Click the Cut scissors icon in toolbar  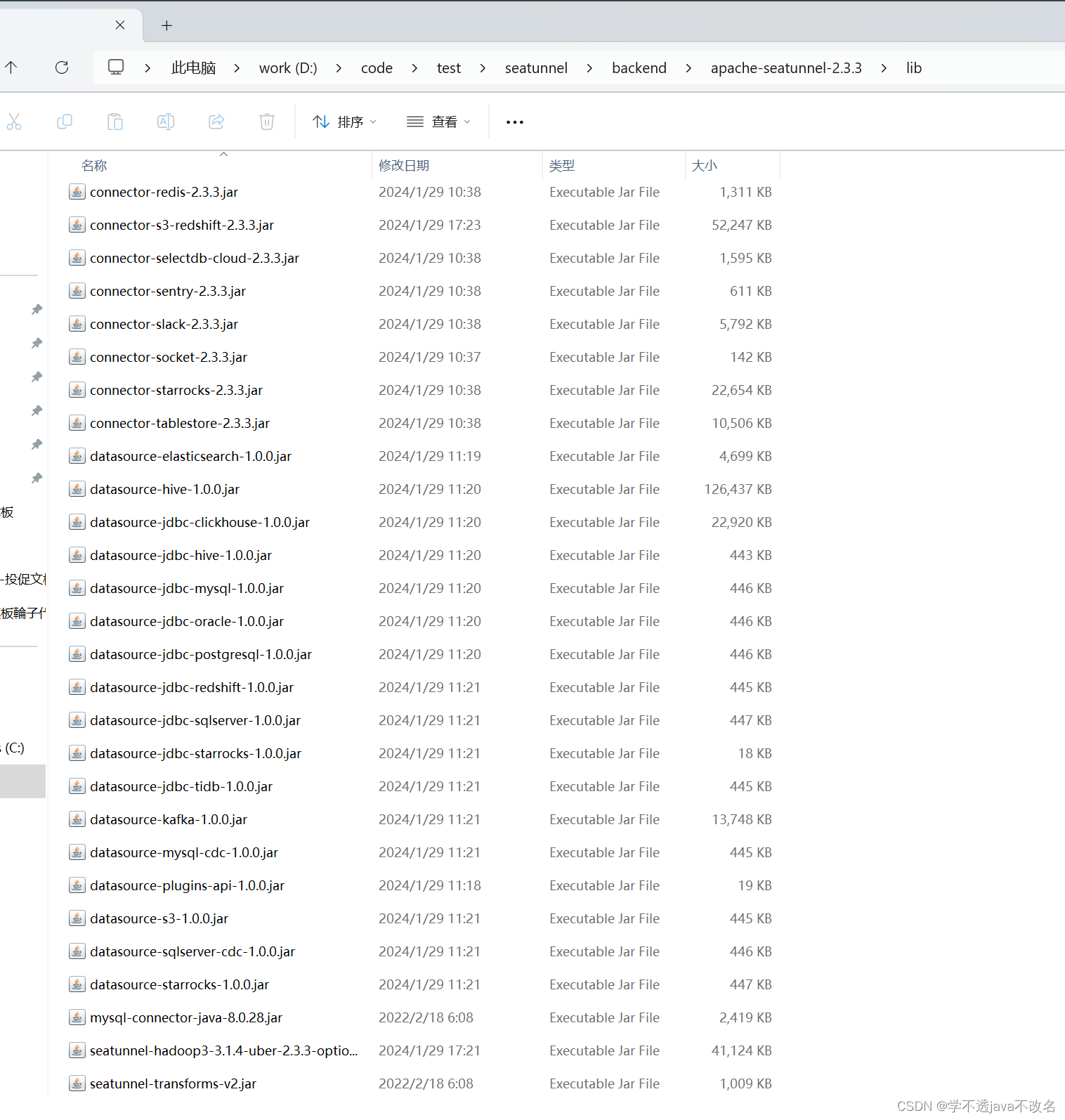click(x=14, y=122)
